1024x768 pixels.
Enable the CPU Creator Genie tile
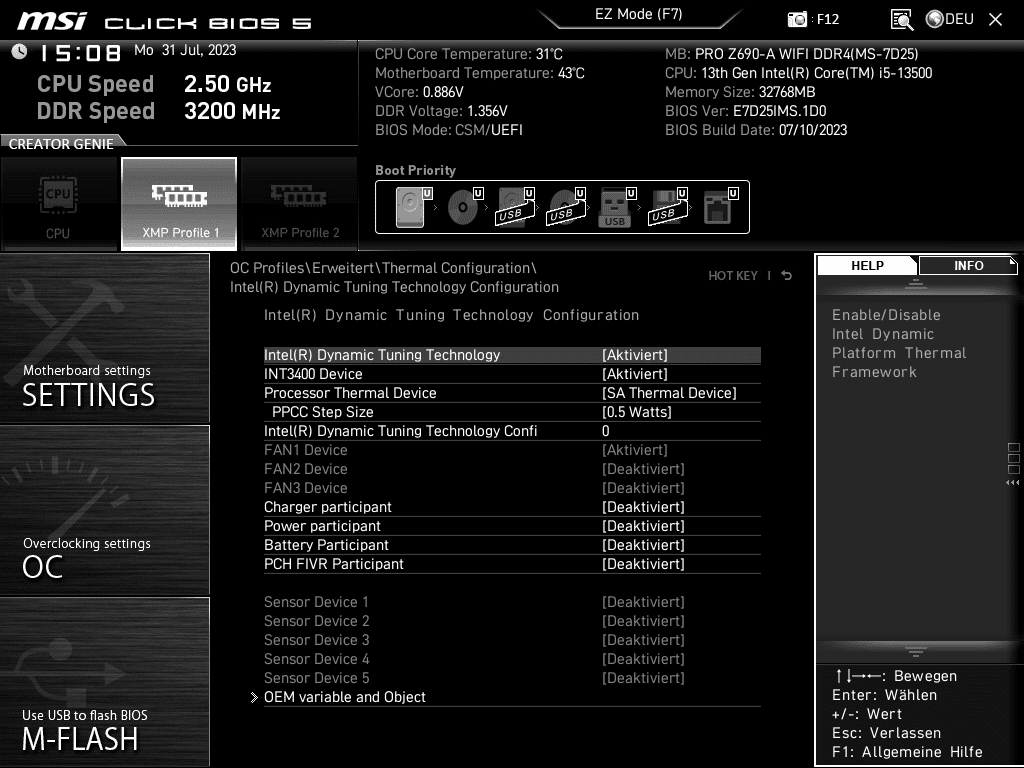click(59, 204)
